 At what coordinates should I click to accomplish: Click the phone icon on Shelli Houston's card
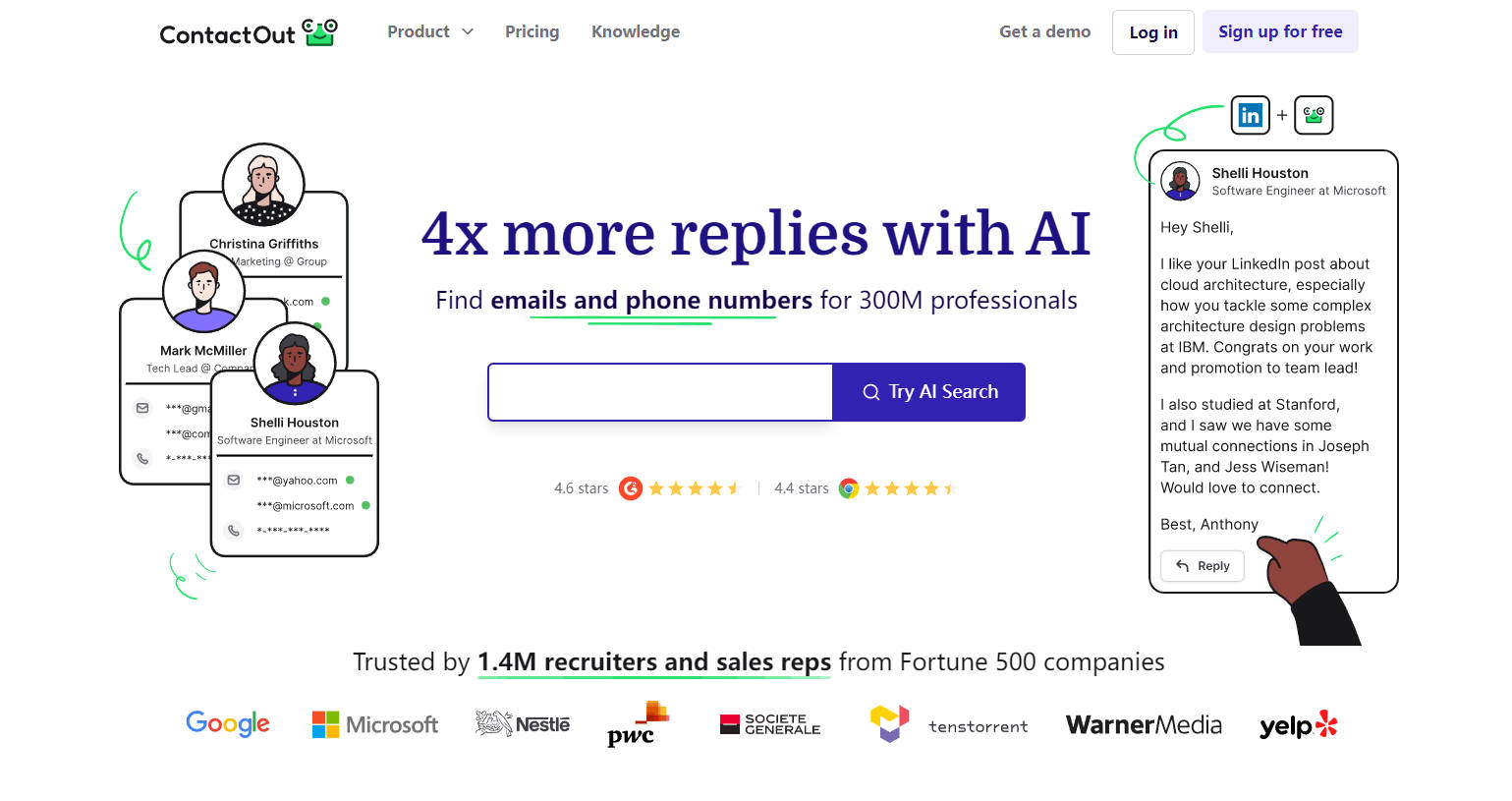click(234, 531)
